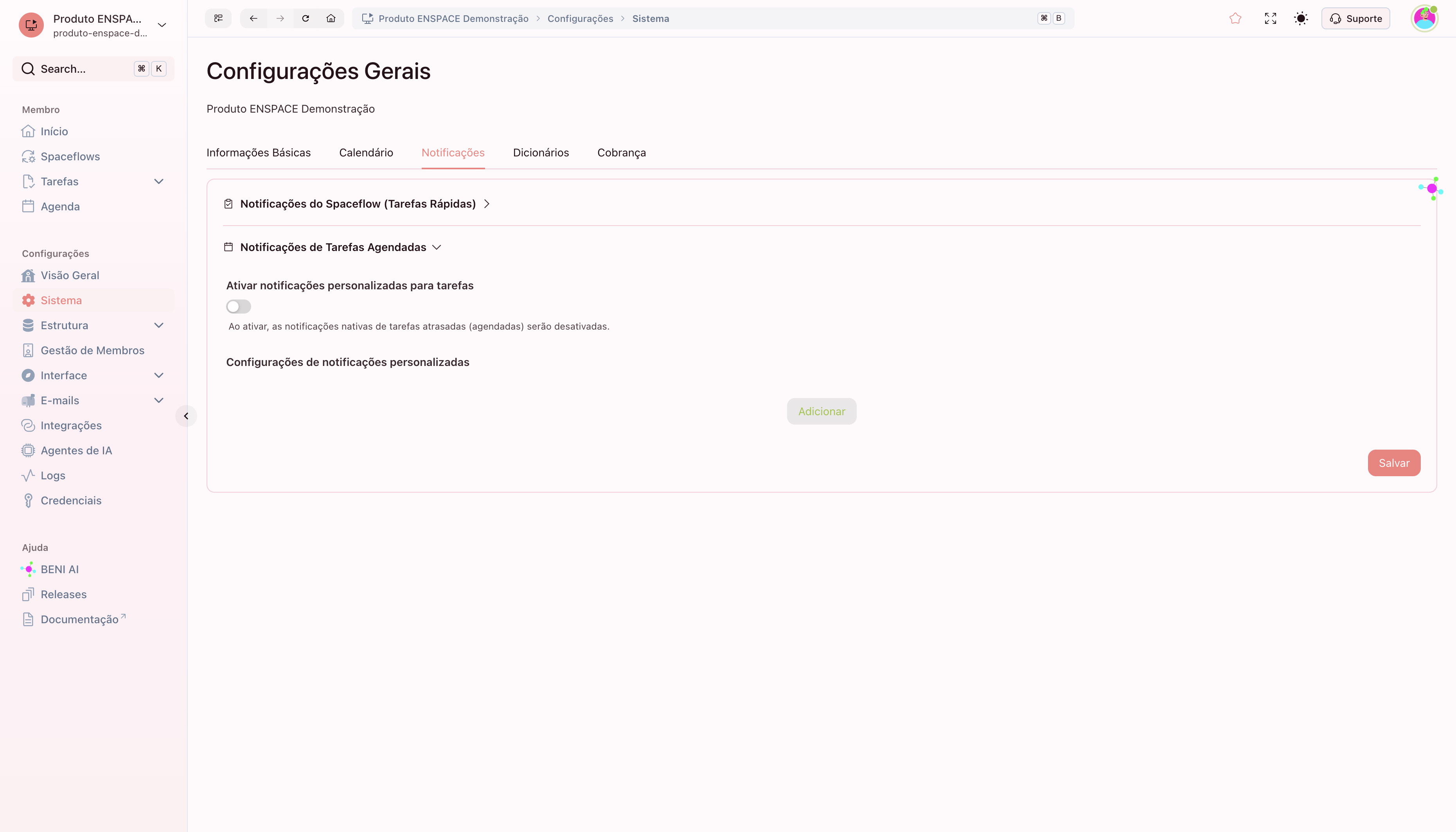Toggle custom task notifications switch
This screenshot has width=1456, height=832.
238,307
